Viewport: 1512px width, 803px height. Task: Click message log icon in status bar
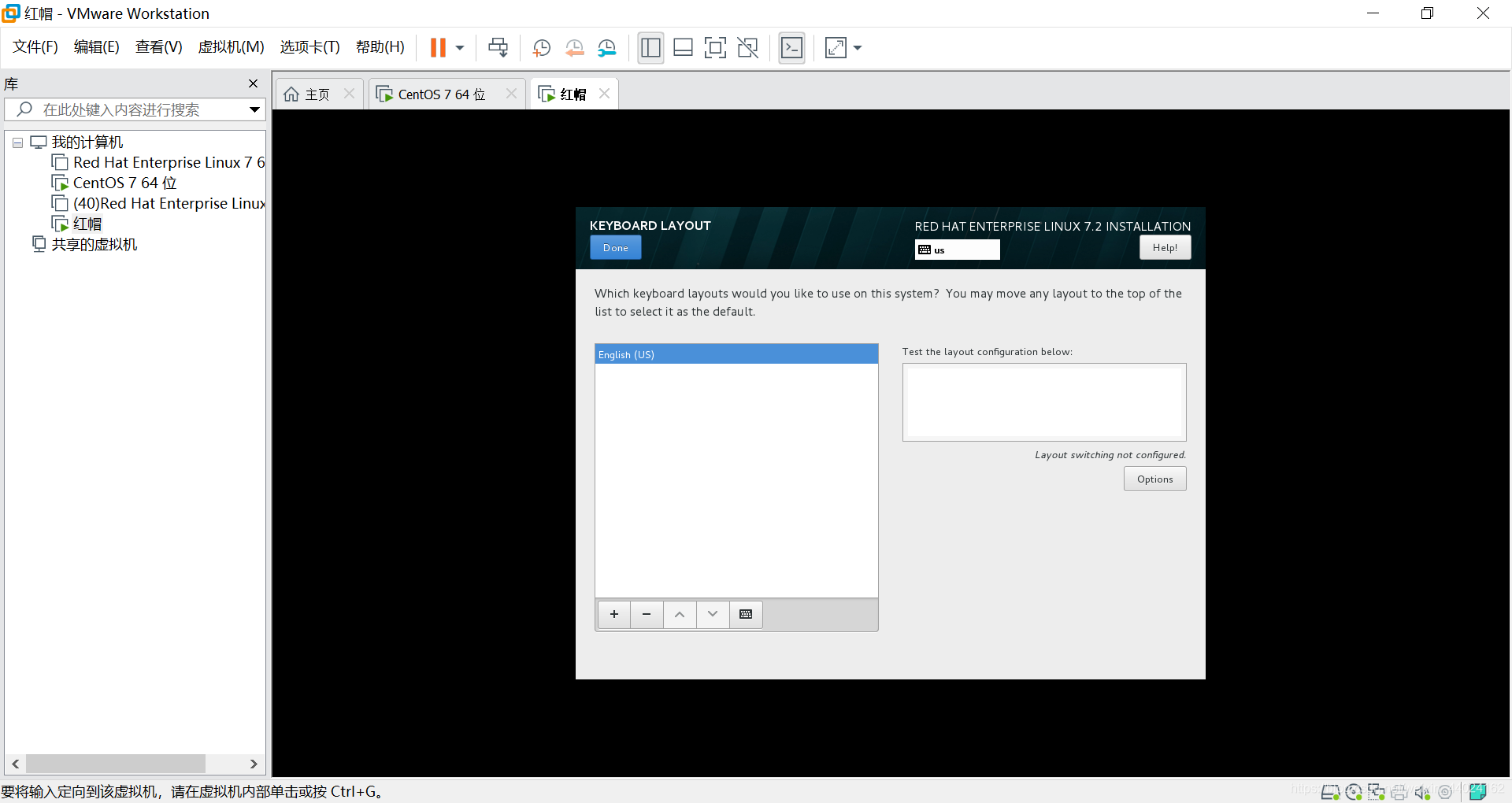(x=1478, y=792)
